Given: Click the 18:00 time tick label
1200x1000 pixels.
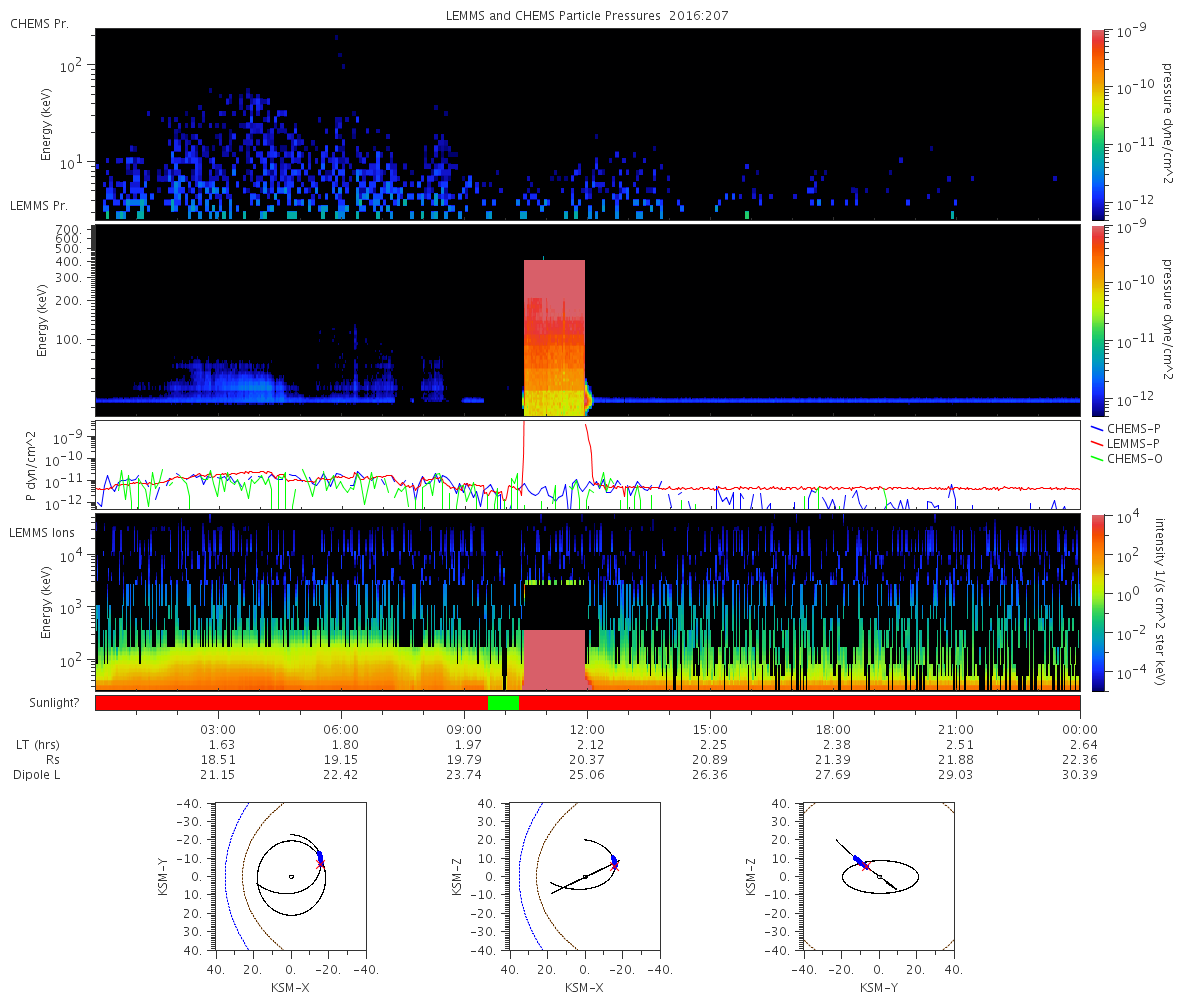Looking at the screenshot, I should point(833,729).
